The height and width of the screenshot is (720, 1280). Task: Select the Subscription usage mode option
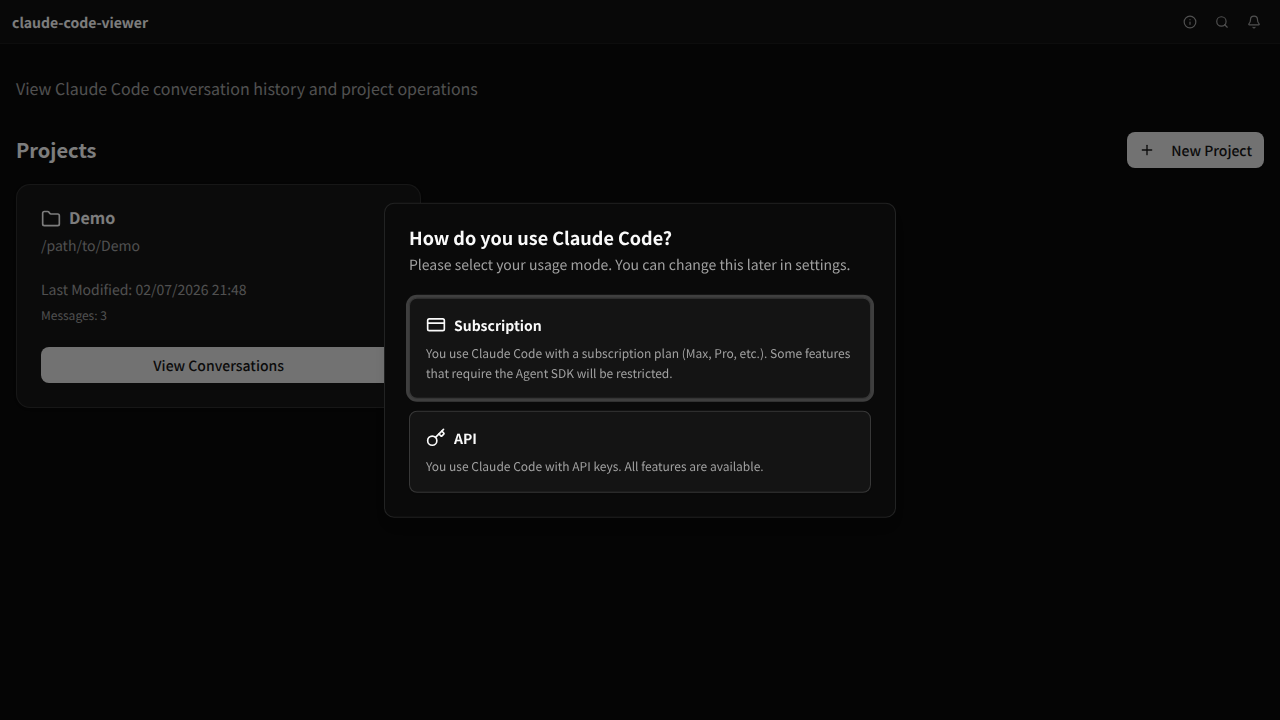pyautogui.click(x=640, y=348)
